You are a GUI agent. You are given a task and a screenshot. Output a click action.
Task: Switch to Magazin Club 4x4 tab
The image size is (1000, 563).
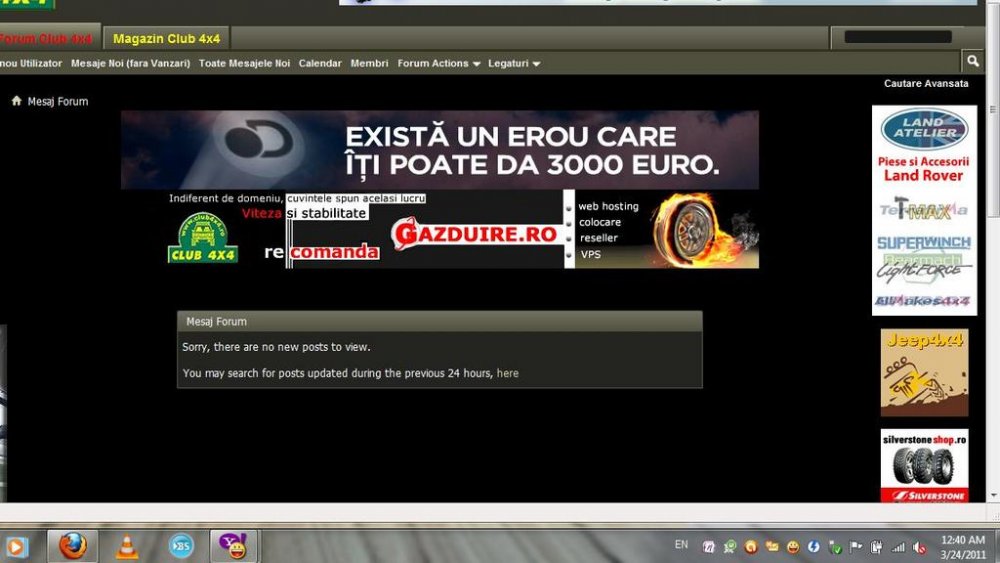click(x=166, y=39)
